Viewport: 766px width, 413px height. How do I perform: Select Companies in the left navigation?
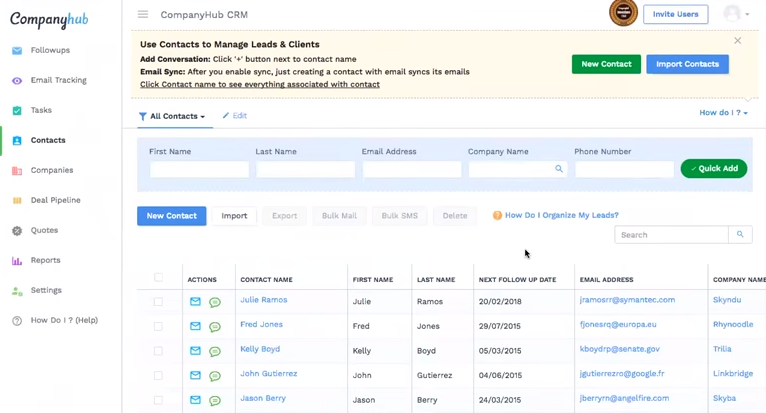[x=51, y=170]
